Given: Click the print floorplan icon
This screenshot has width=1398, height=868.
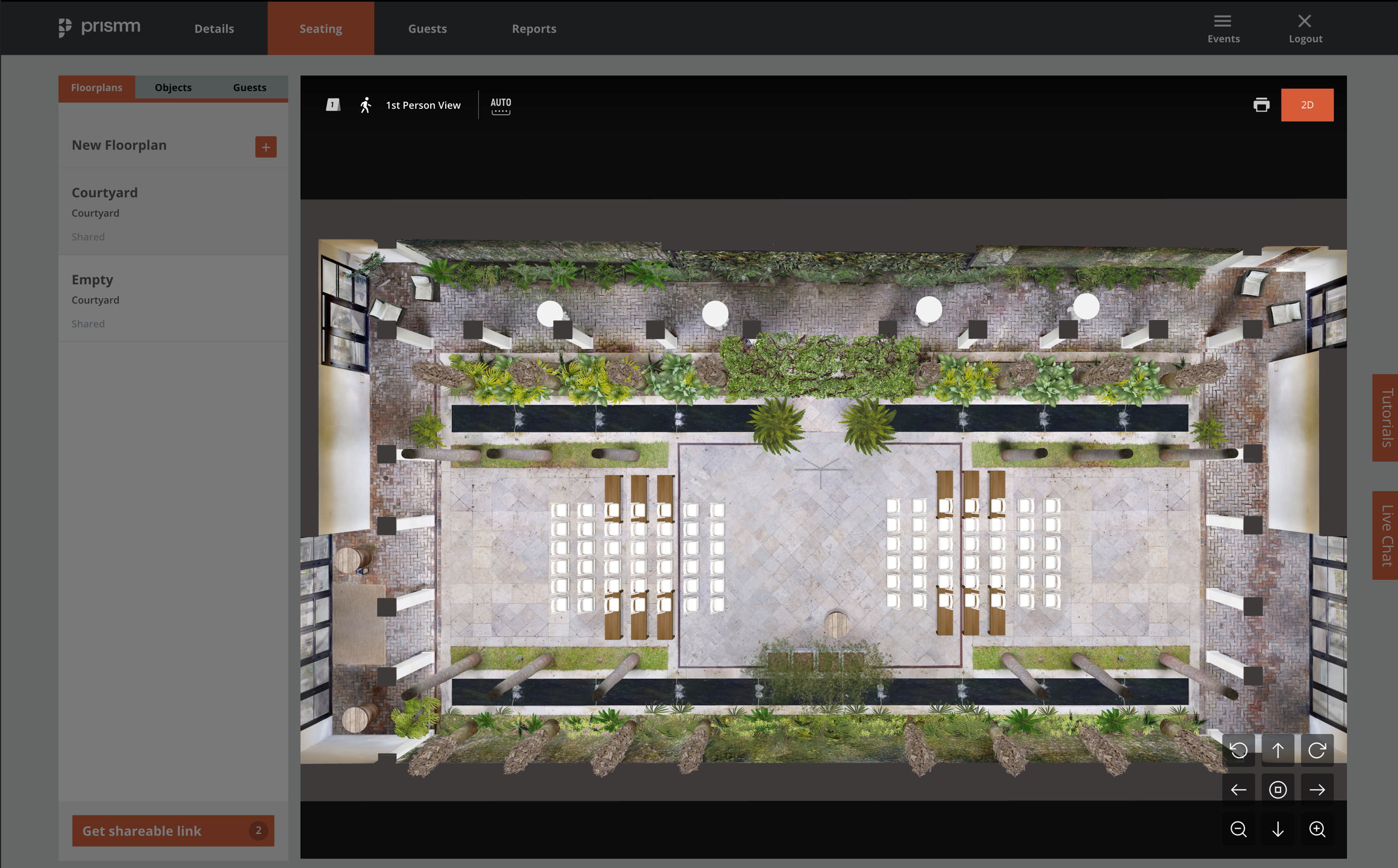Looking at the screenshot, I should click(x=1261, y=105).
